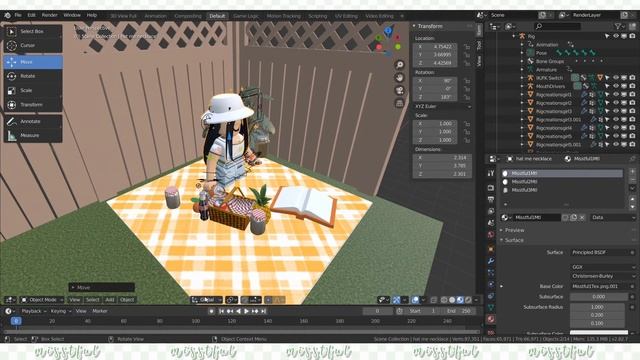Choose the Measure tool
Viewport: 640px width, 360px height.
(x=33, y=136)
